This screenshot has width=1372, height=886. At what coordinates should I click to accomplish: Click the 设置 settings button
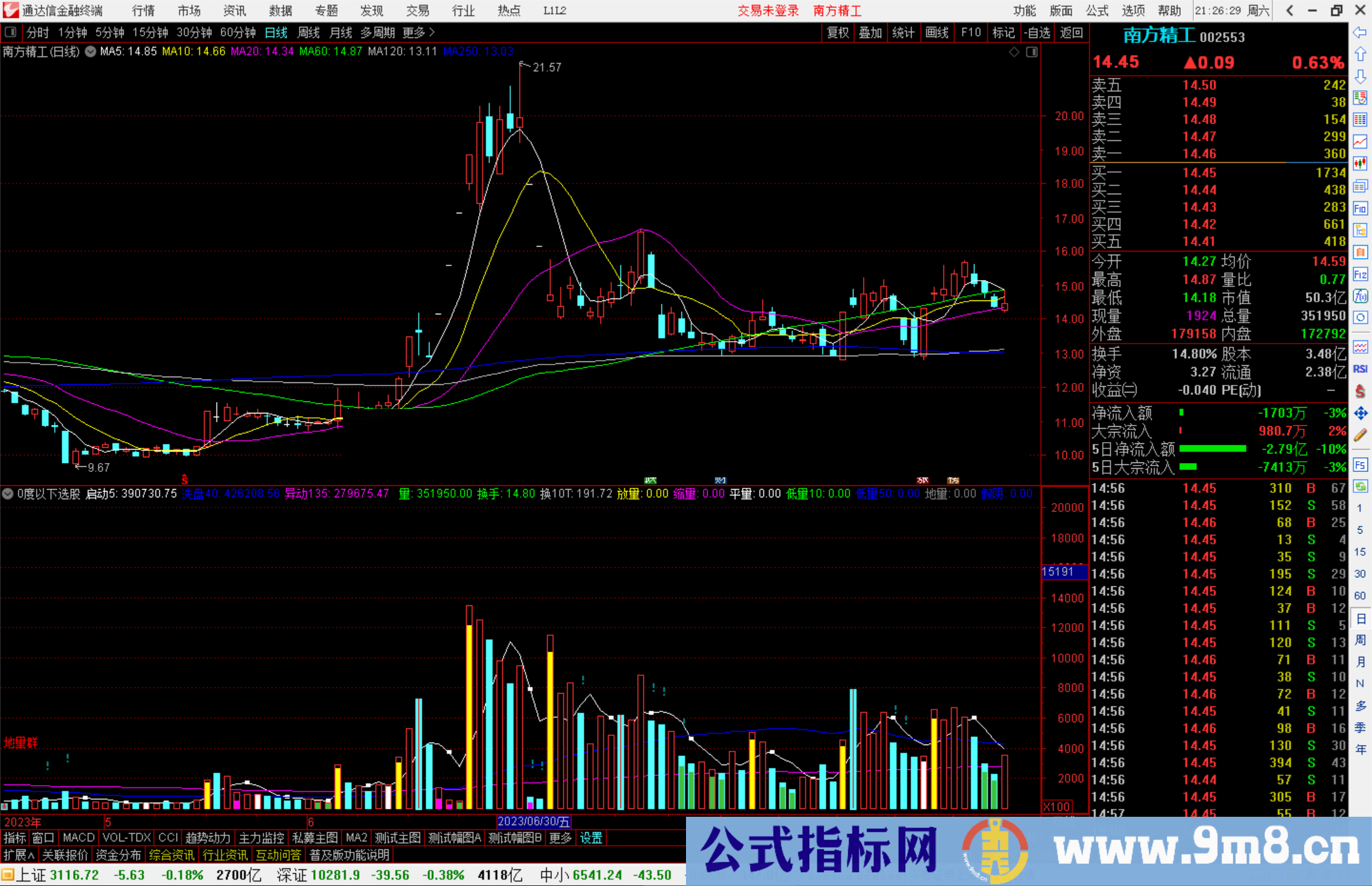point(591,838)
